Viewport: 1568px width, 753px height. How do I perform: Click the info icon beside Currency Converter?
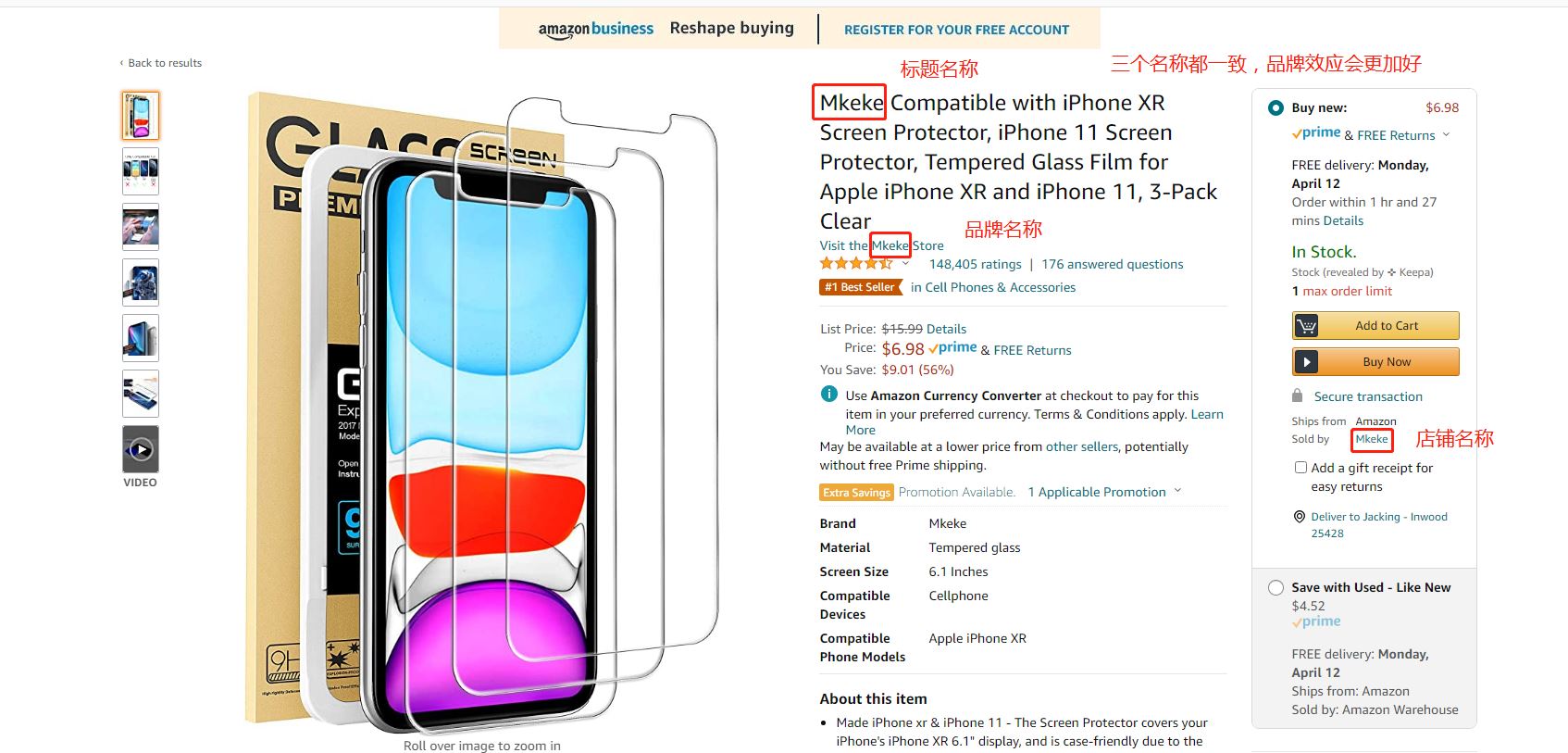tap(829, 394)
